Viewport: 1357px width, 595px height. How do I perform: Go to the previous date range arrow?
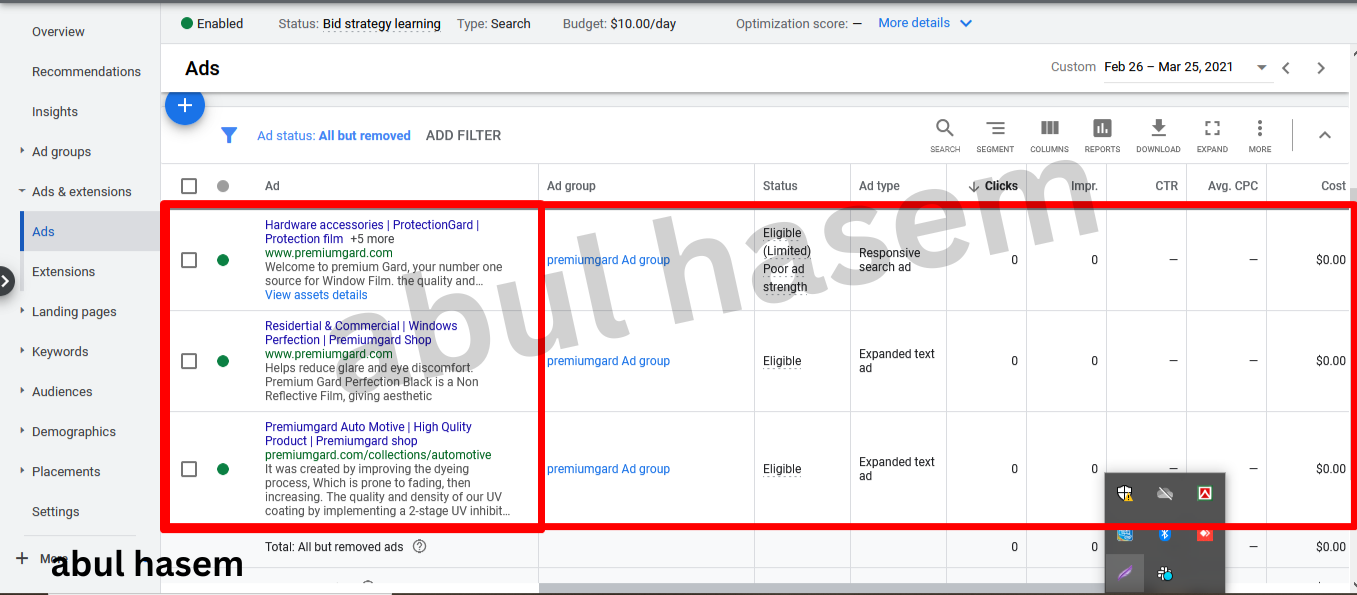click(x=1286, y=68)
